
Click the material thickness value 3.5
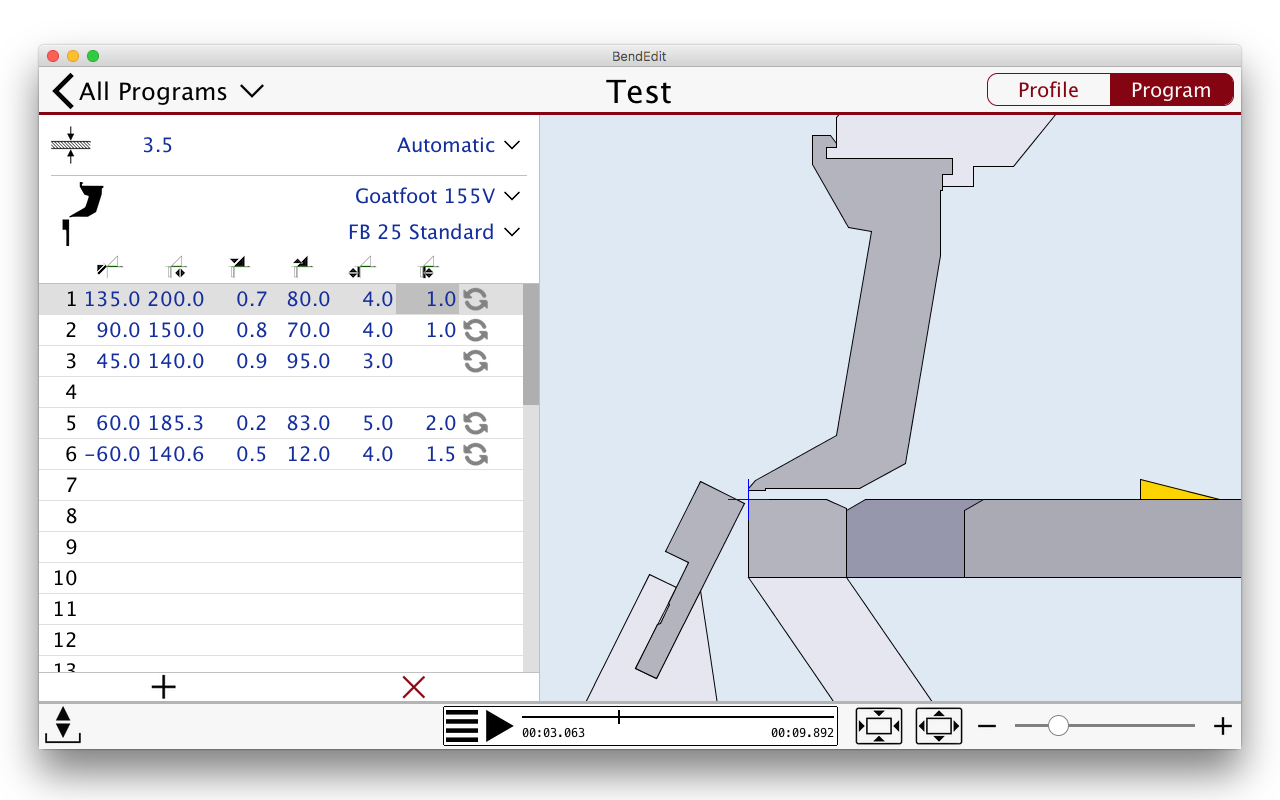[157, 145]
